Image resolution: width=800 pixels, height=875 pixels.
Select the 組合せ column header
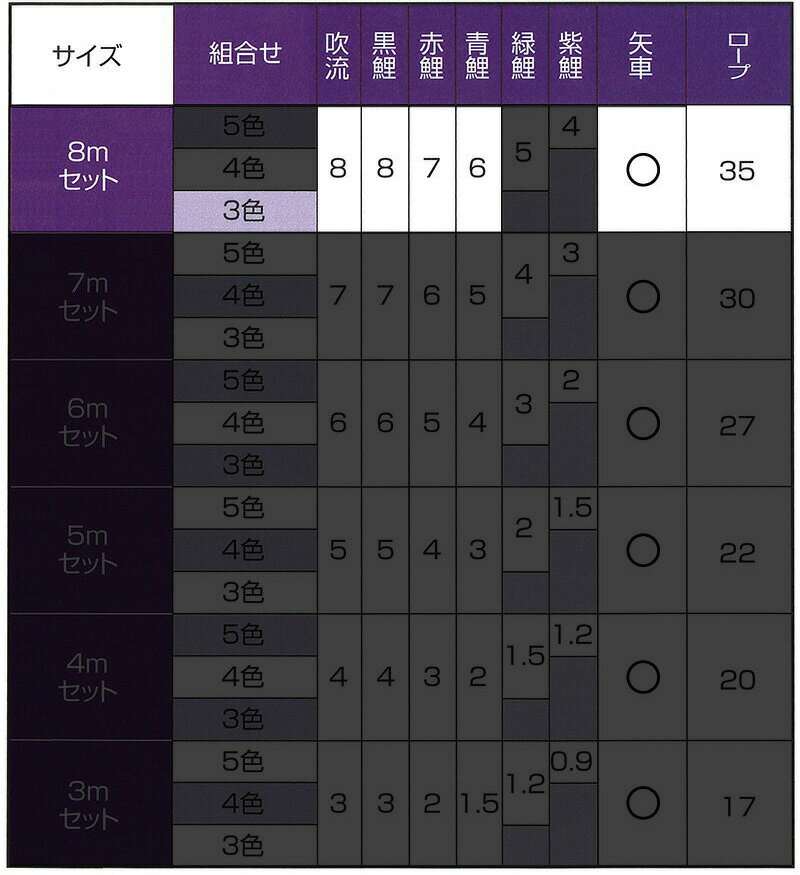244,54
